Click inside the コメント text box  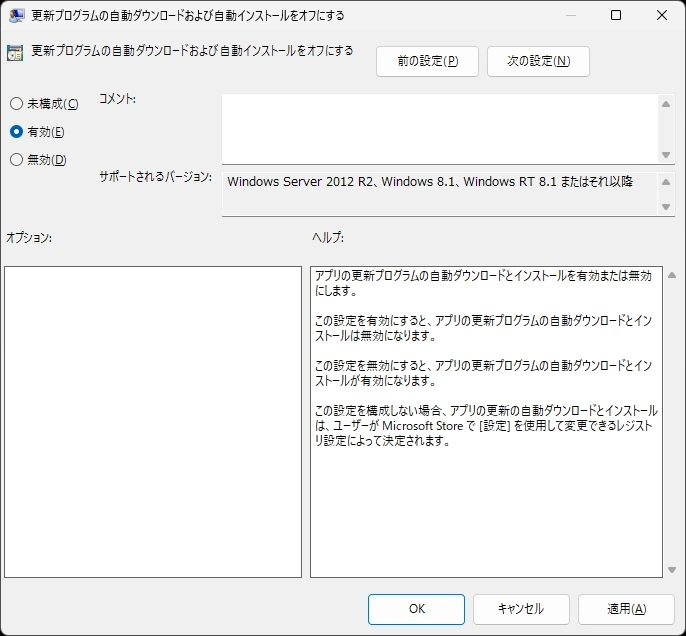coord(440,129)
